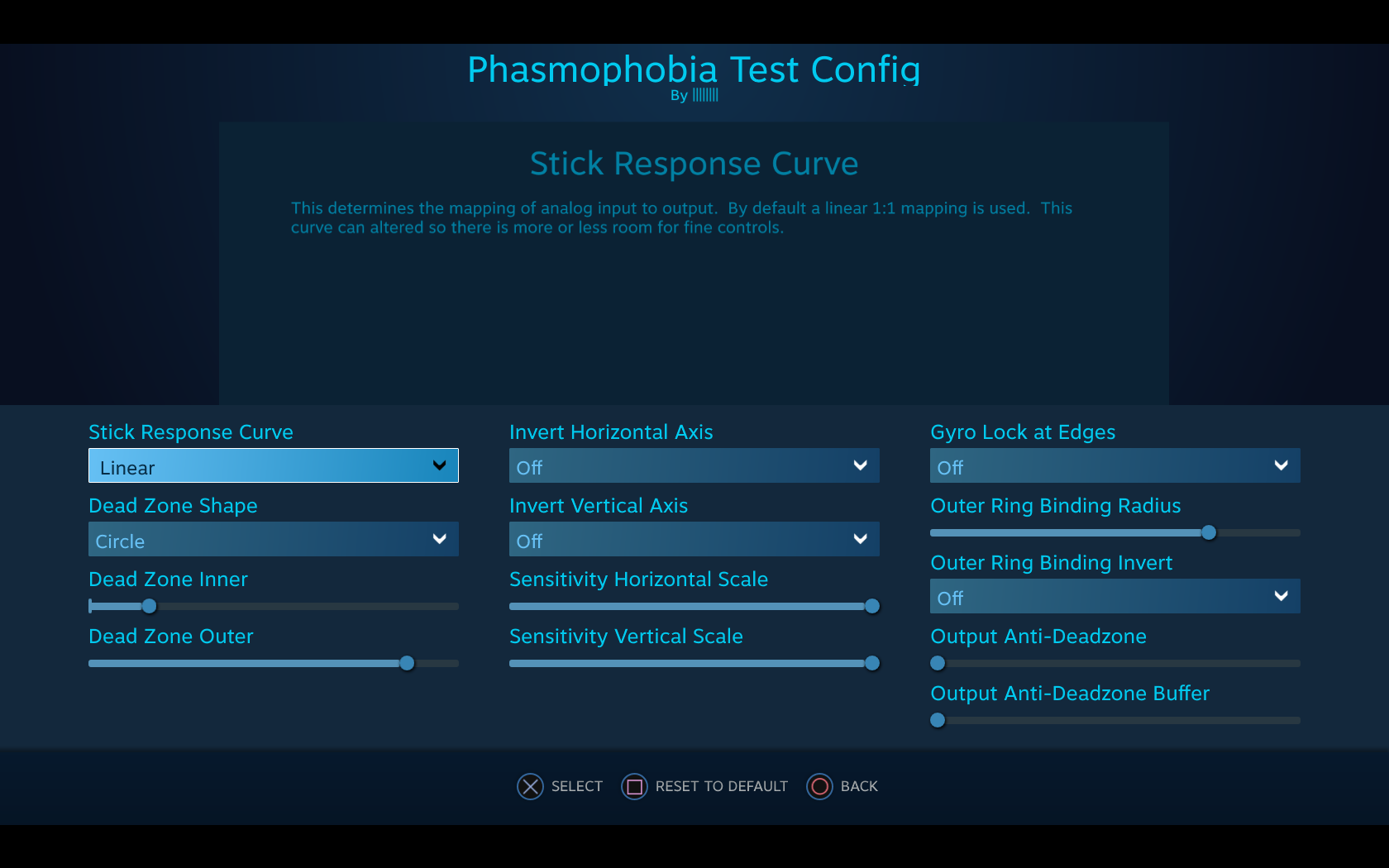Click the cross Select button icon
The image size is (1389, 868).
tap(530, 786)
